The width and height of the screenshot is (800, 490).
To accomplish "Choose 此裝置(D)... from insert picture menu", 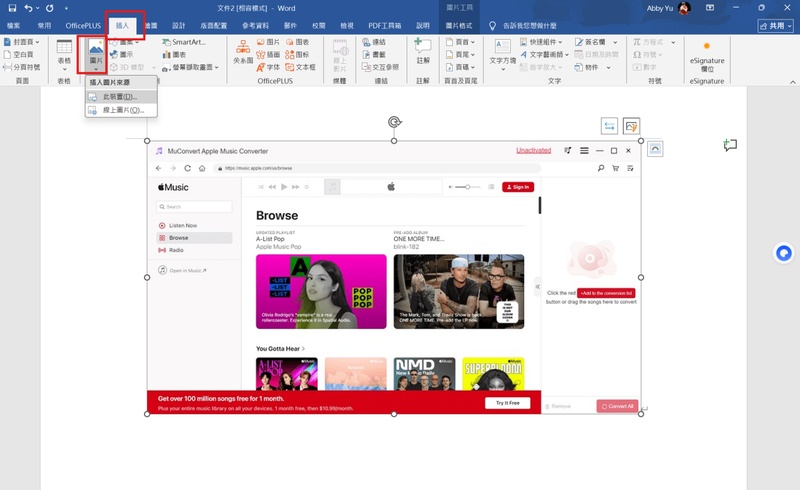I will coord(121,96).
